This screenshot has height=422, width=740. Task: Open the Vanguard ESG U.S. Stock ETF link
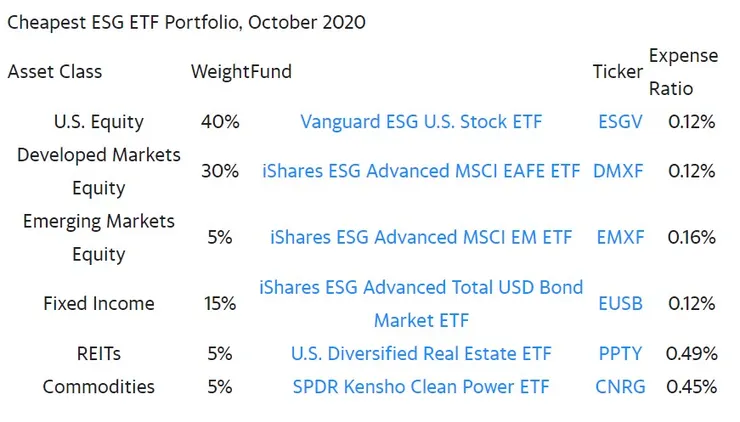421,122
